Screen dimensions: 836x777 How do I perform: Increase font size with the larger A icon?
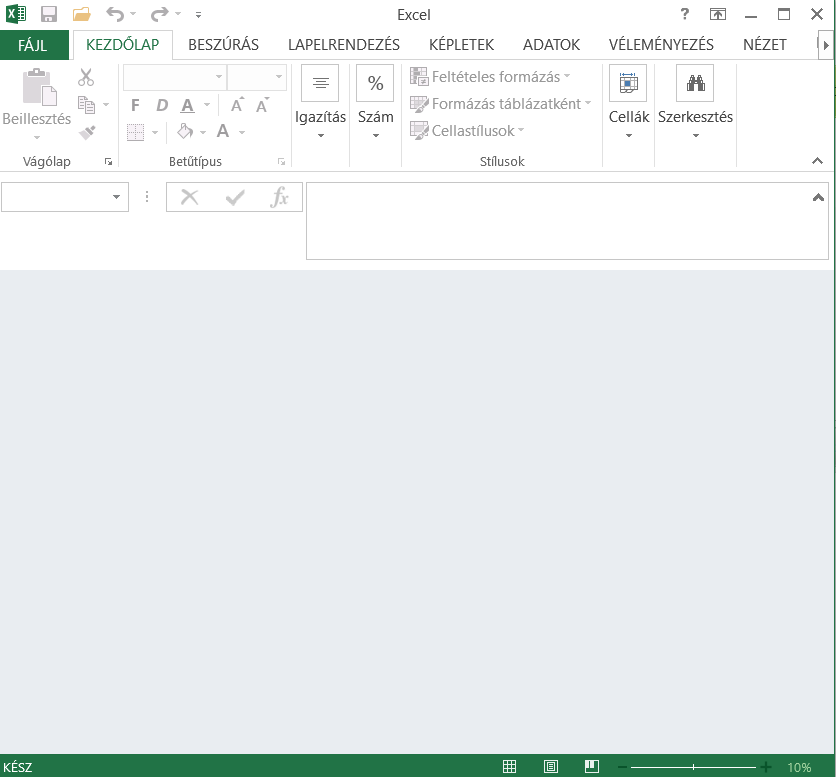tap(237, 105)
